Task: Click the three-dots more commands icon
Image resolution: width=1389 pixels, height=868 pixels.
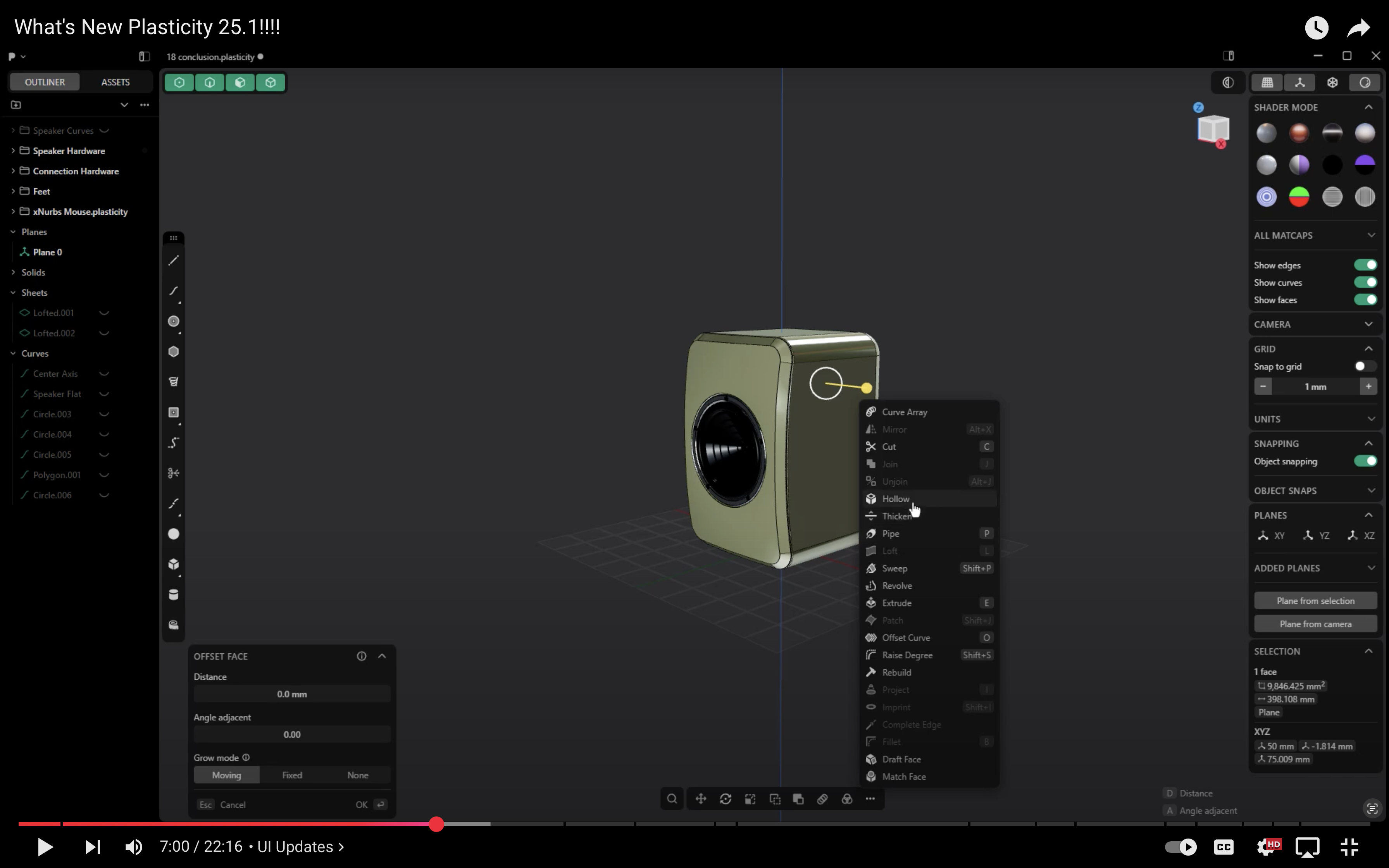Action: 870,799
